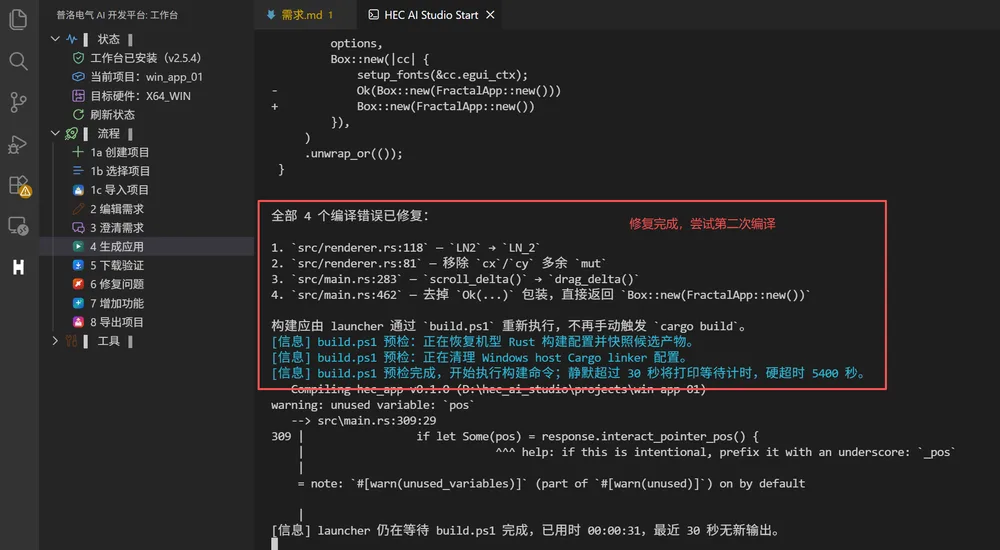Image resolution: width=1000 pixels, height=550 pixels.
Task: Click 状态 section header label
Action: point(108,39)
